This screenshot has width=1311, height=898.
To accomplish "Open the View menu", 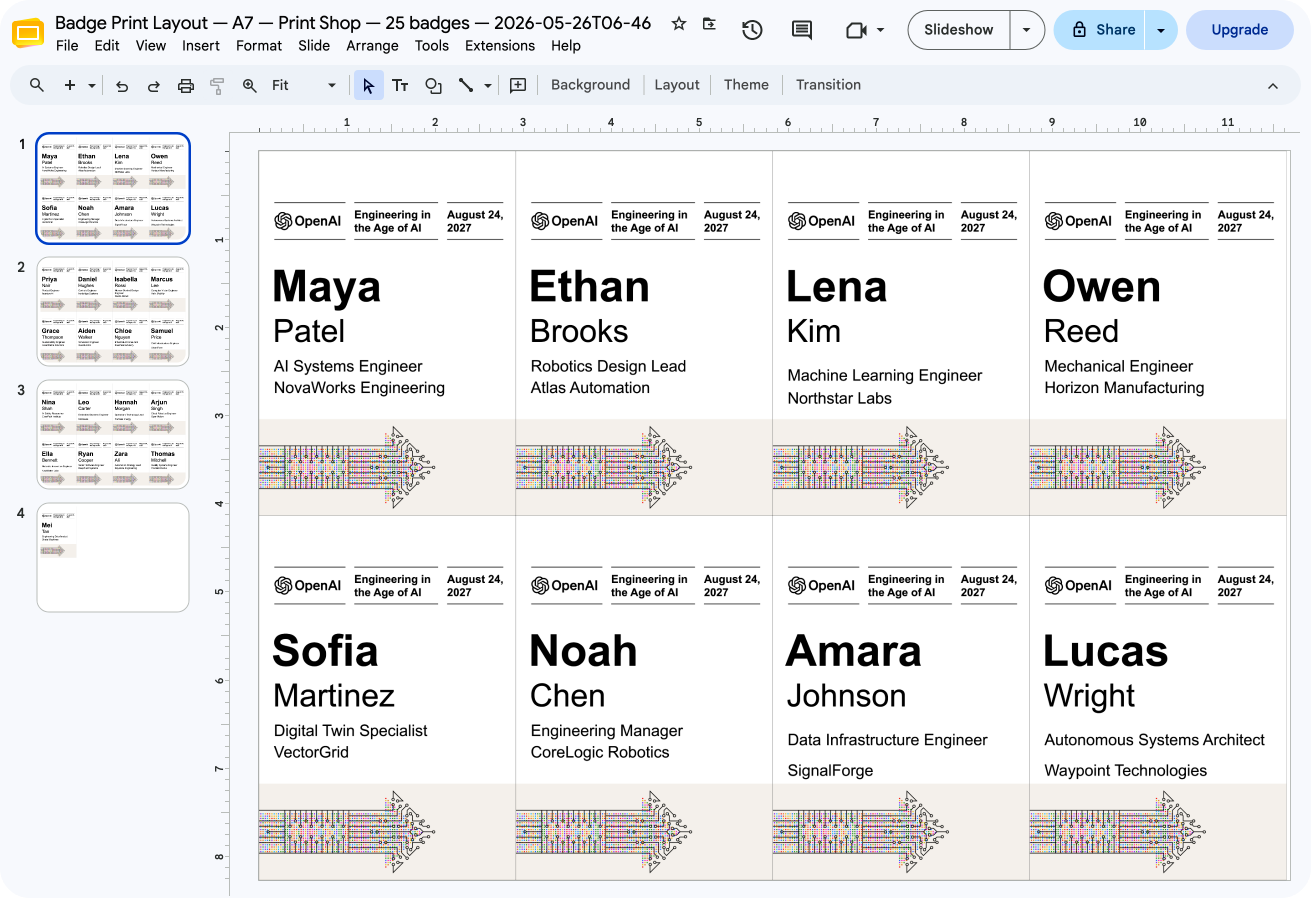I will [x=151, y=45].
